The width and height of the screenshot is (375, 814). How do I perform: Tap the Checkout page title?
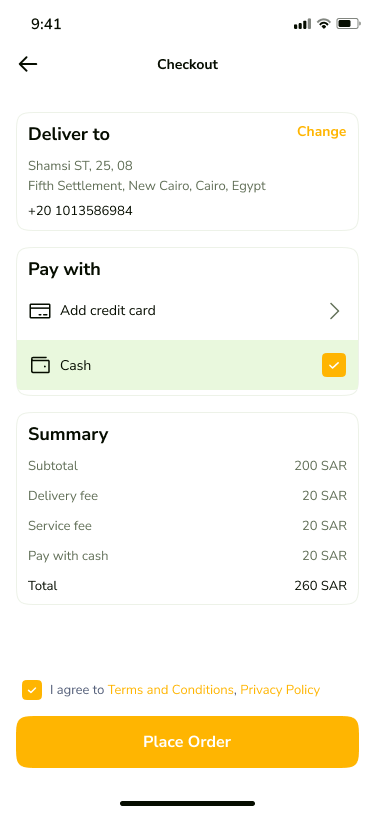188,64
